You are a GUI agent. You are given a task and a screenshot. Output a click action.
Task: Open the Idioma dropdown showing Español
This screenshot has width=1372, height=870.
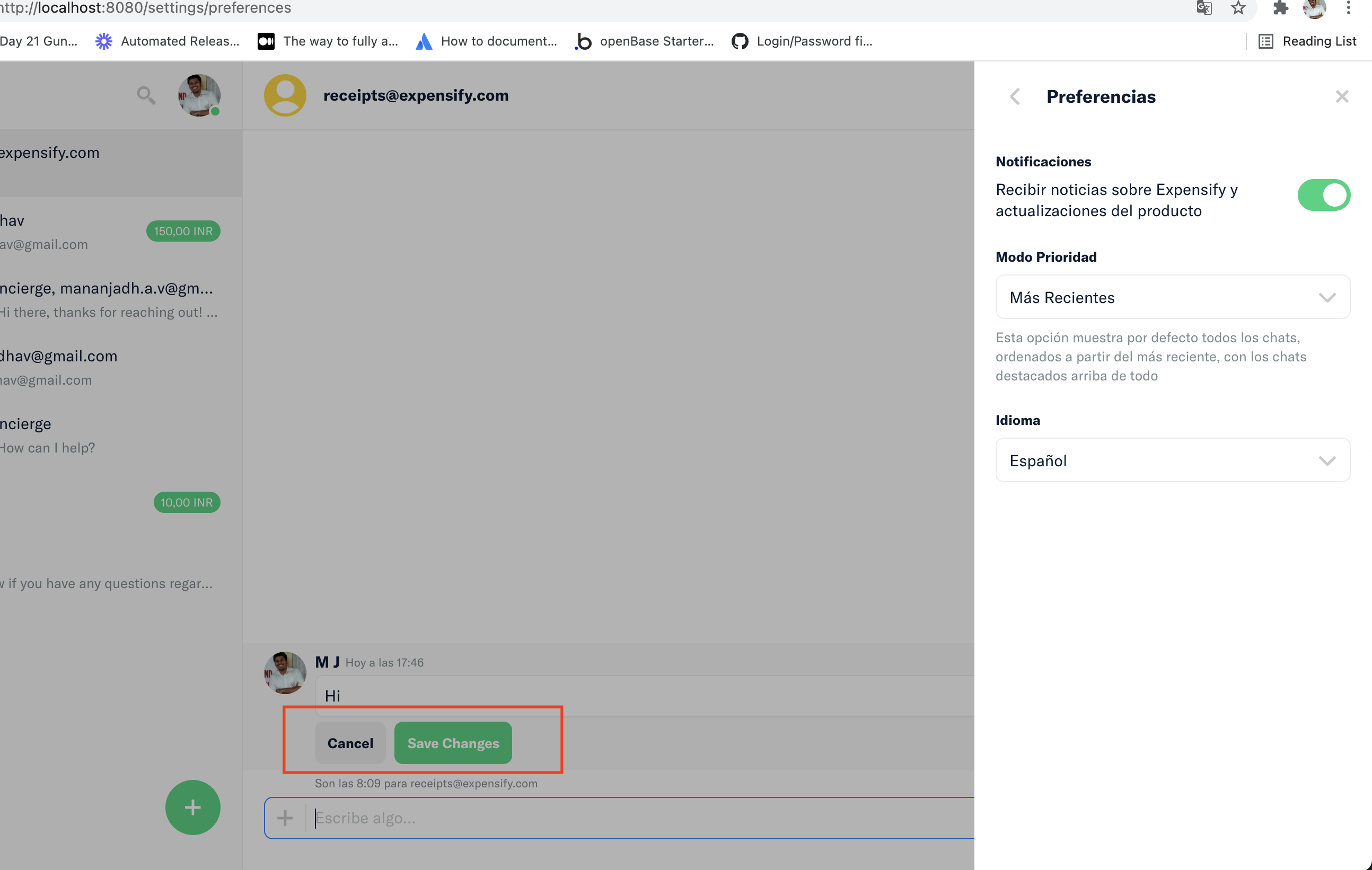pos(1172,459)
